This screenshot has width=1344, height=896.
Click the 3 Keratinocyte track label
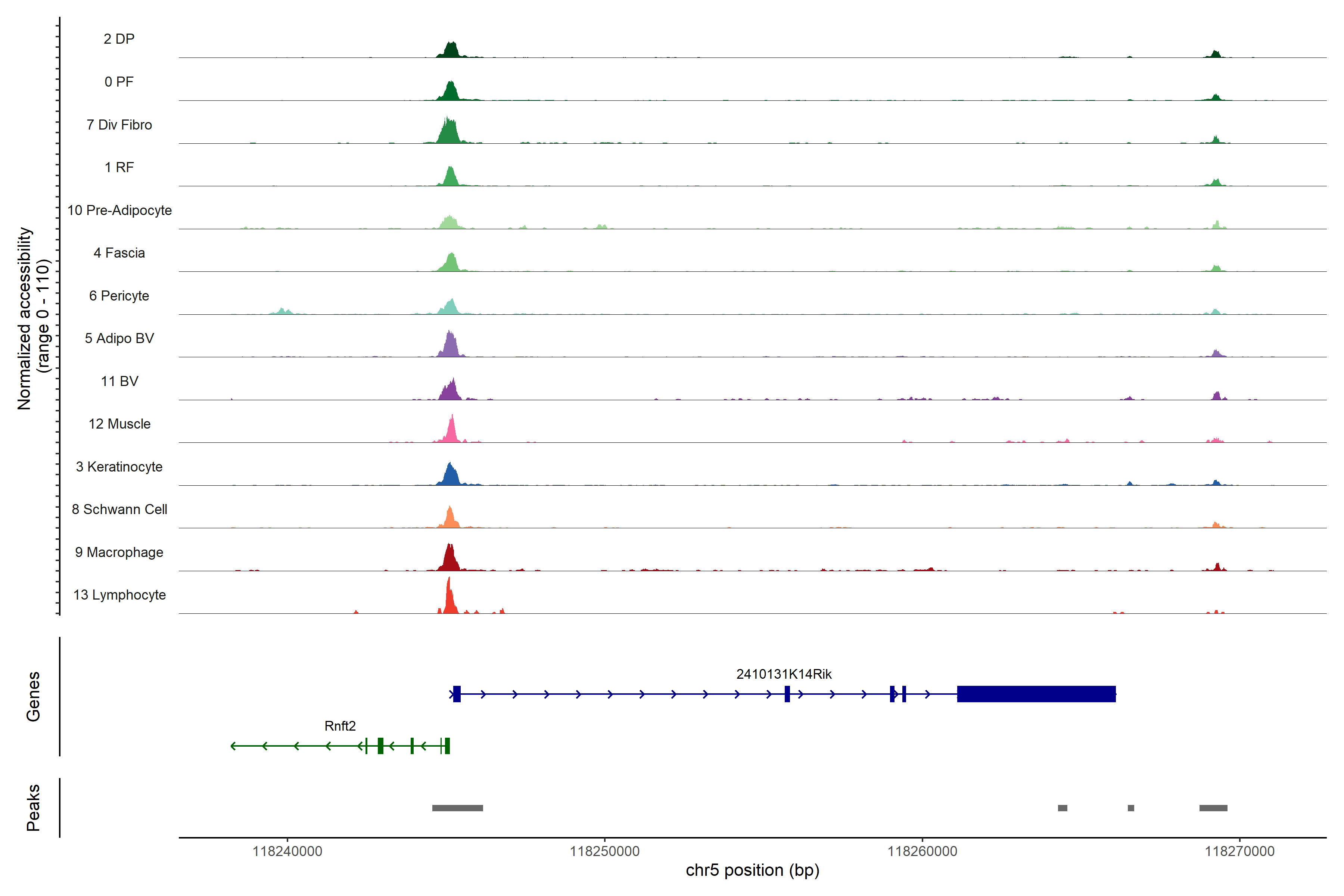coord(119,467)
